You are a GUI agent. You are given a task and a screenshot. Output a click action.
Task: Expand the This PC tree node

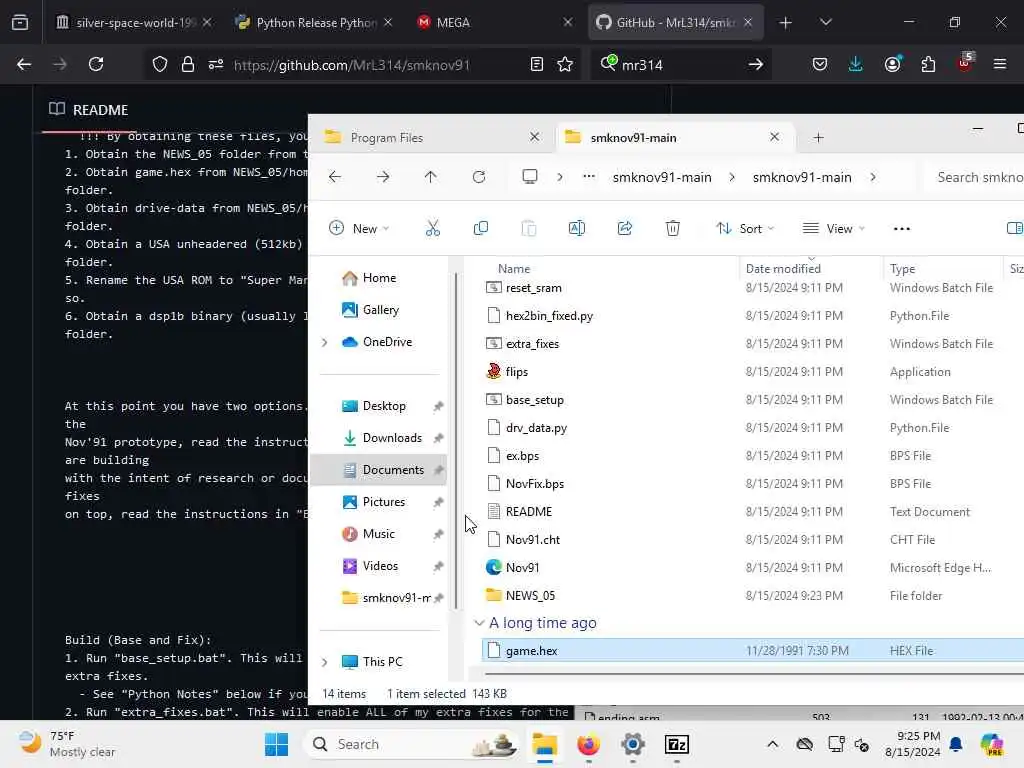coord(325,662)
